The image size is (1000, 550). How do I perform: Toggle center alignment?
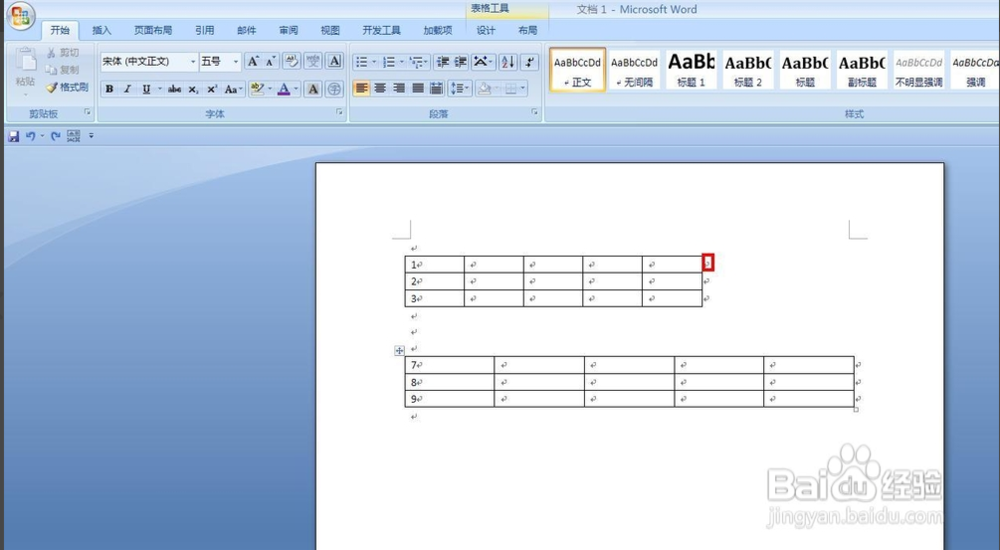click(380, 88)
